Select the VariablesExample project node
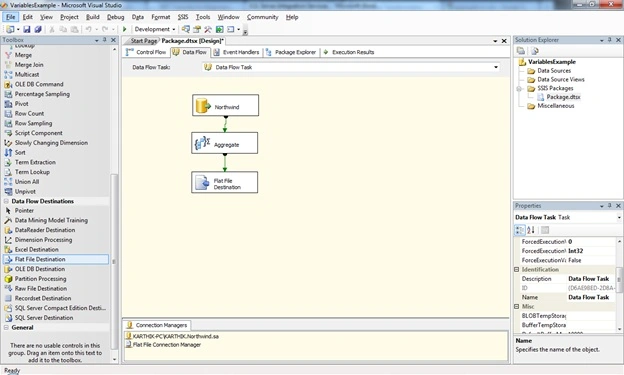The height and width of the screenshot is (375, 624). click(551, 62)
